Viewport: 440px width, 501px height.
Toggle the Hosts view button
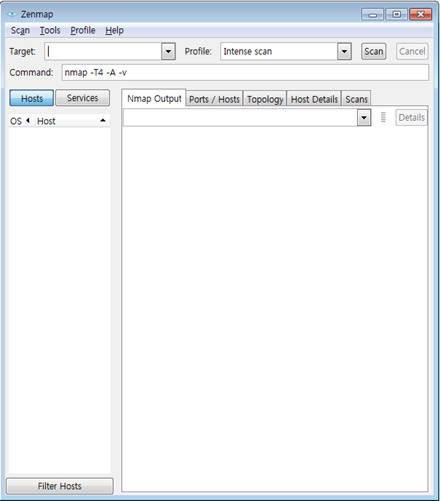[31, 98]
